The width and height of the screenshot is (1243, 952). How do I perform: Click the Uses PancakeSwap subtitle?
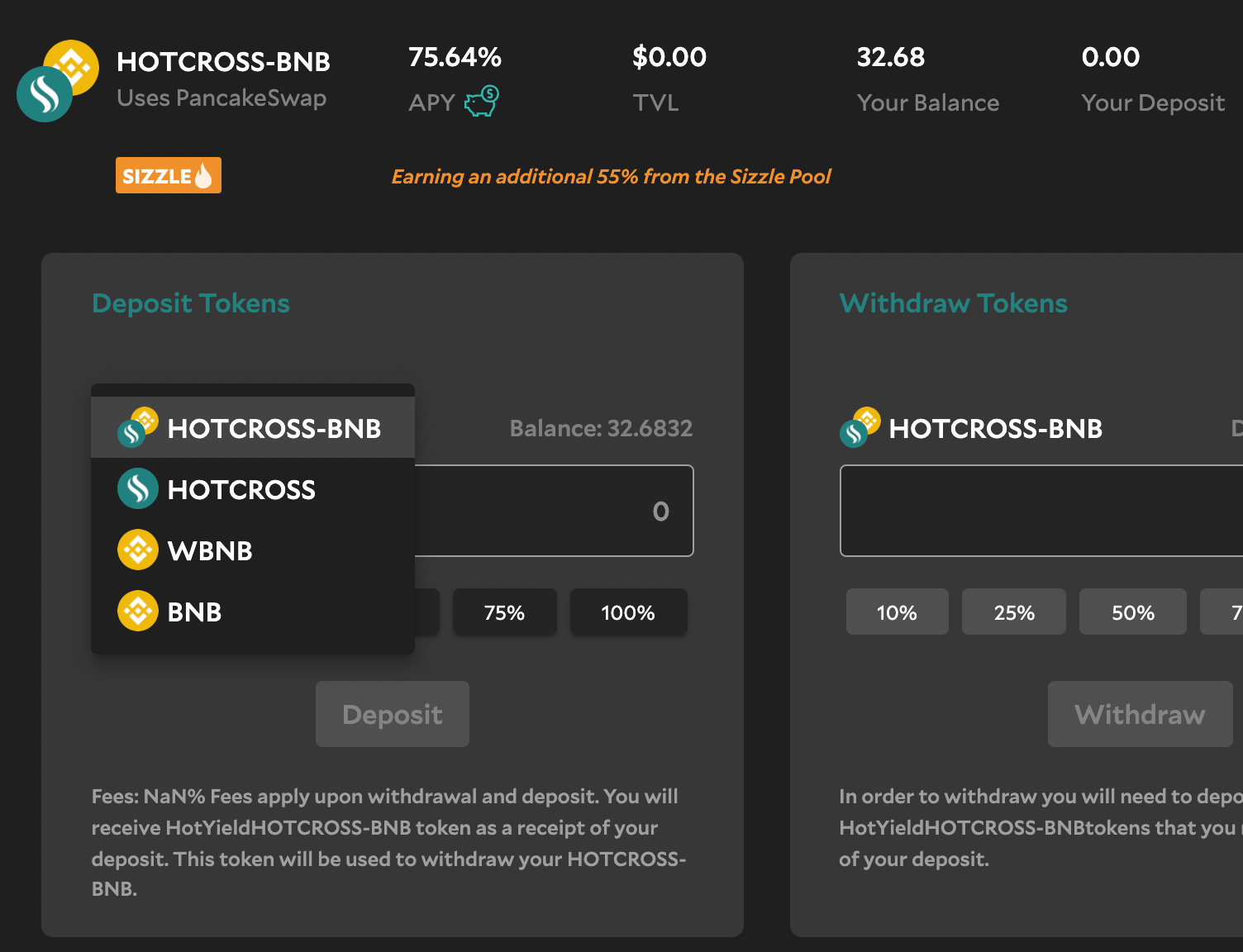221,98
